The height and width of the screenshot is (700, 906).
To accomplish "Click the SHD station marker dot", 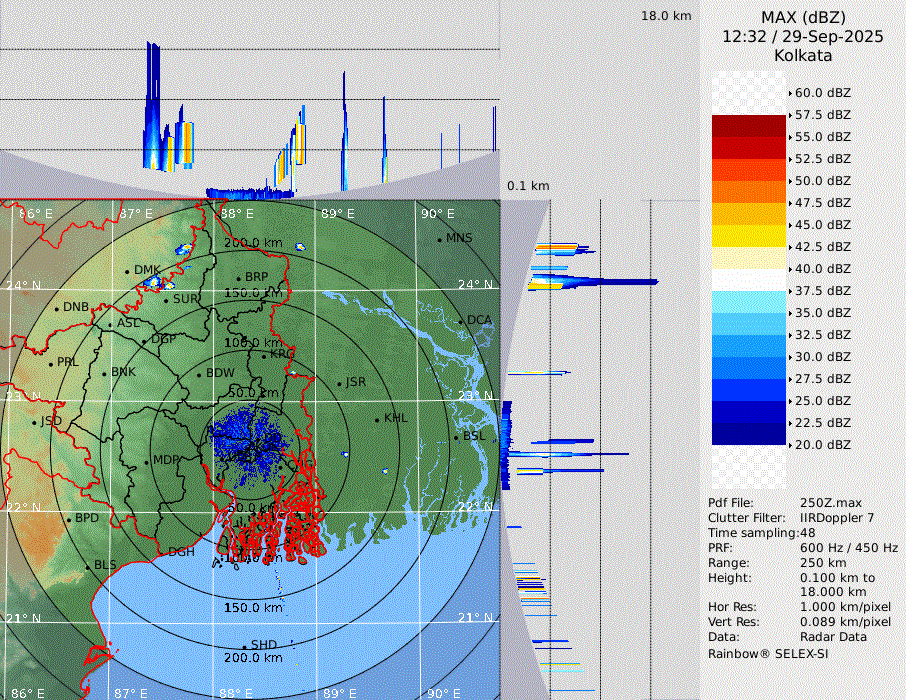I will (244, 646).
